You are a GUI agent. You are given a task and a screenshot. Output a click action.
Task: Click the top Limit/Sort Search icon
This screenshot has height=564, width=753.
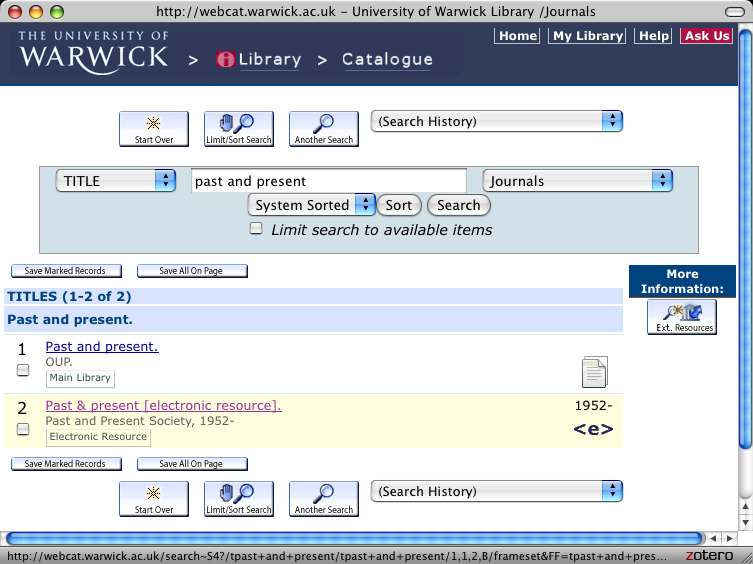coord(238,128)
